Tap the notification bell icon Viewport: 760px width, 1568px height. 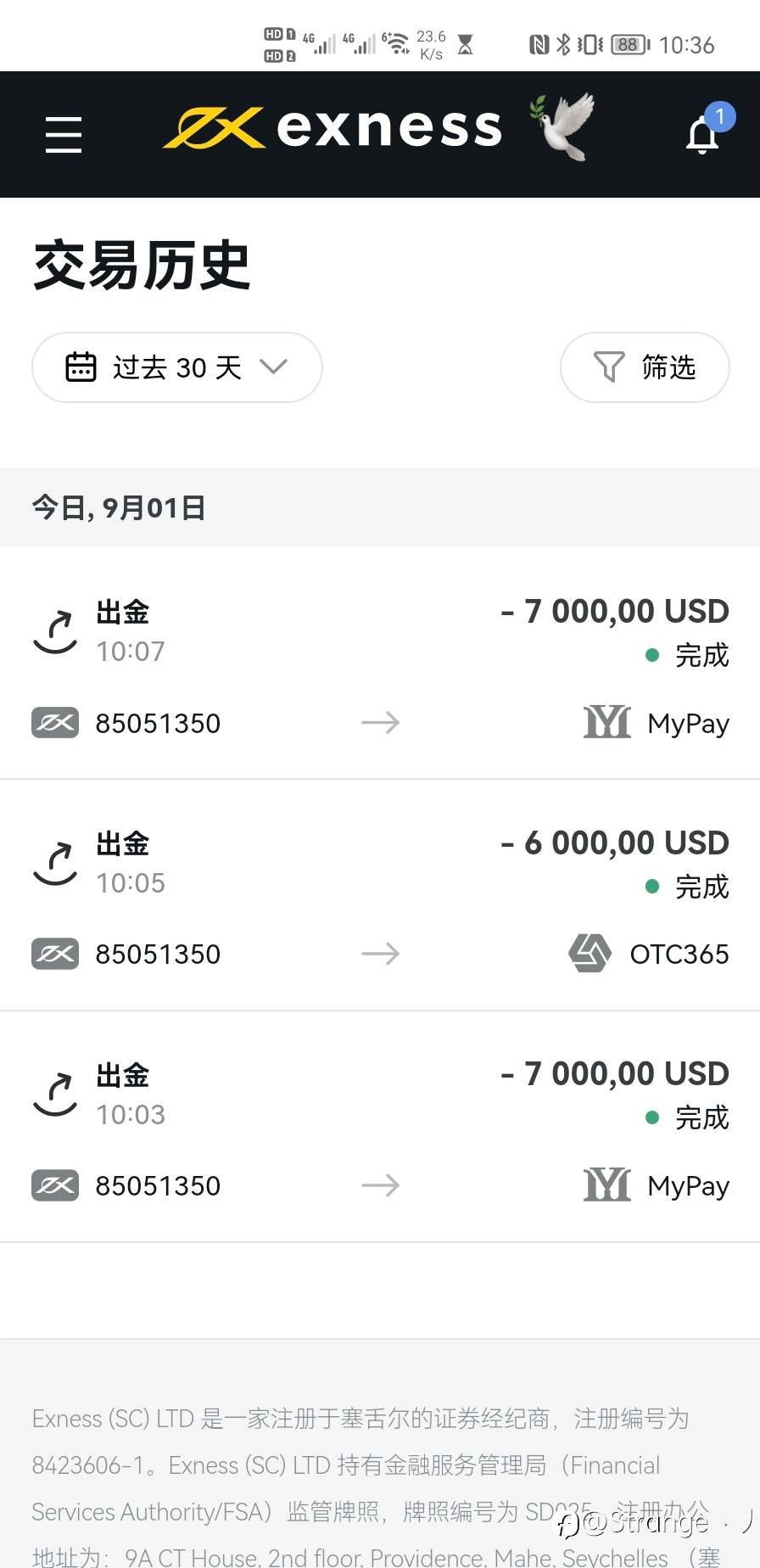coord(702,134)
